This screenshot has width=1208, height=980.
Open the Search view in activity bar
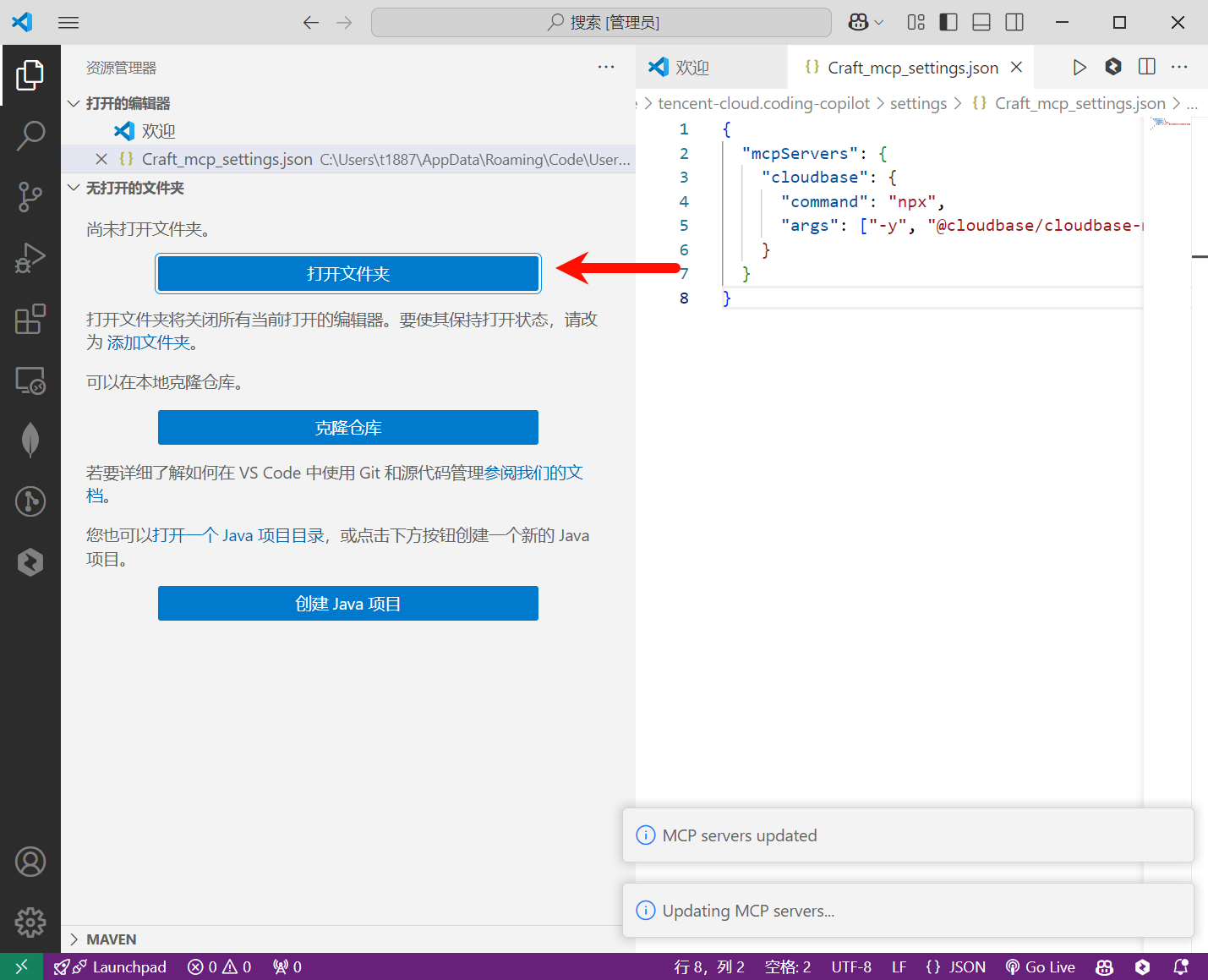tap(30, 135)
